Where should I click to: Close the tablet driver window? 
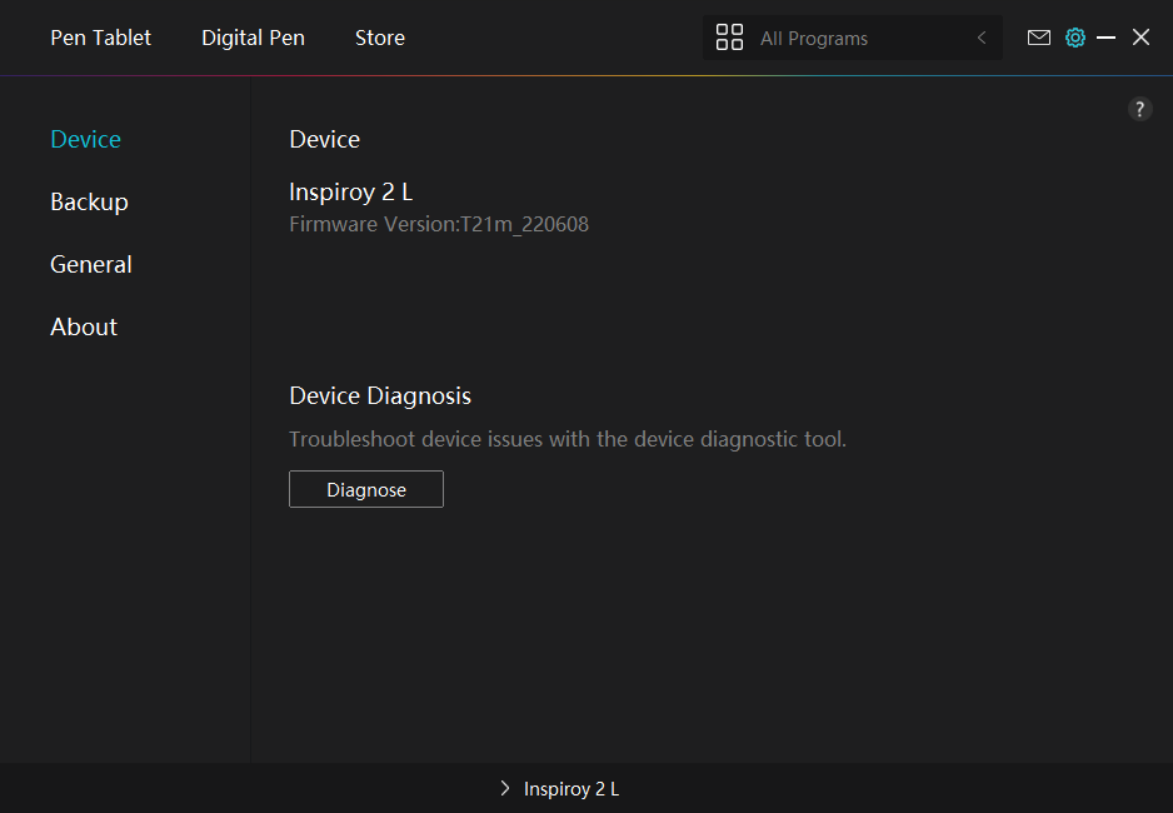1141,38
